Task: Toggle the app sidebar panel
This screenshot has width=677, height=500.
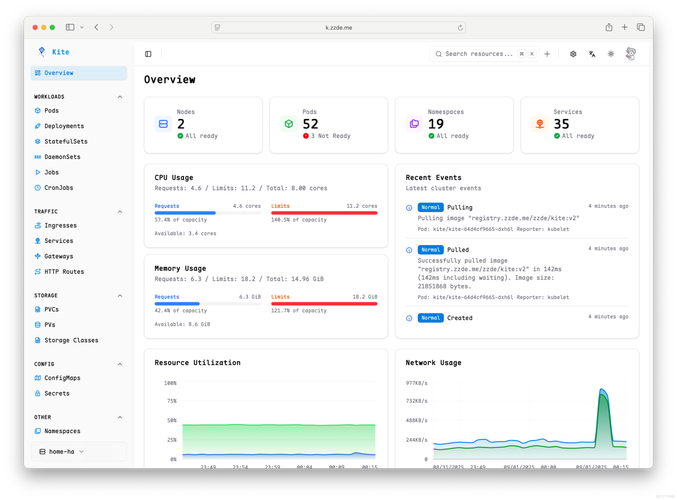Action: [x=148, y=54]
